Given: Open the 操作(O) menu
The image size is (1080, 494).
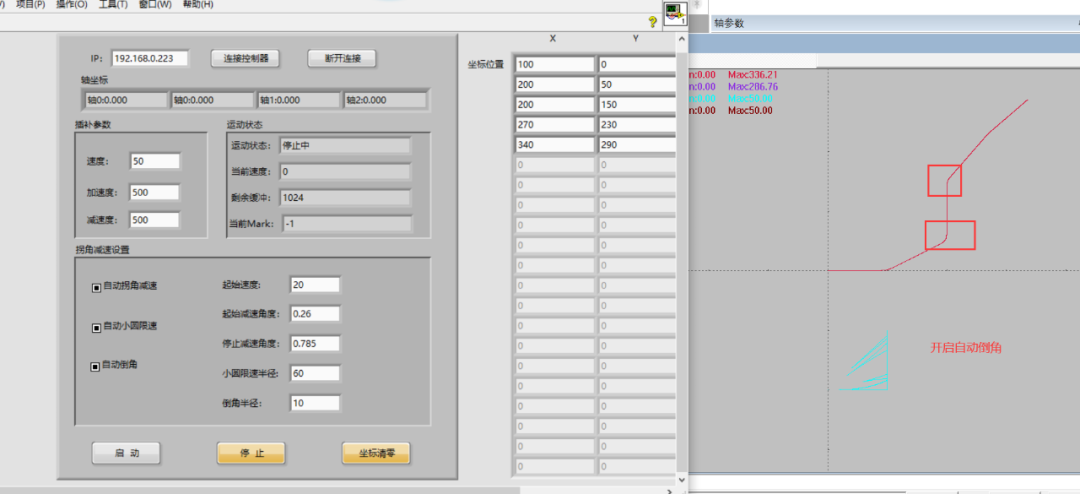Looking at the screenshot, I should tap(72, 4).
